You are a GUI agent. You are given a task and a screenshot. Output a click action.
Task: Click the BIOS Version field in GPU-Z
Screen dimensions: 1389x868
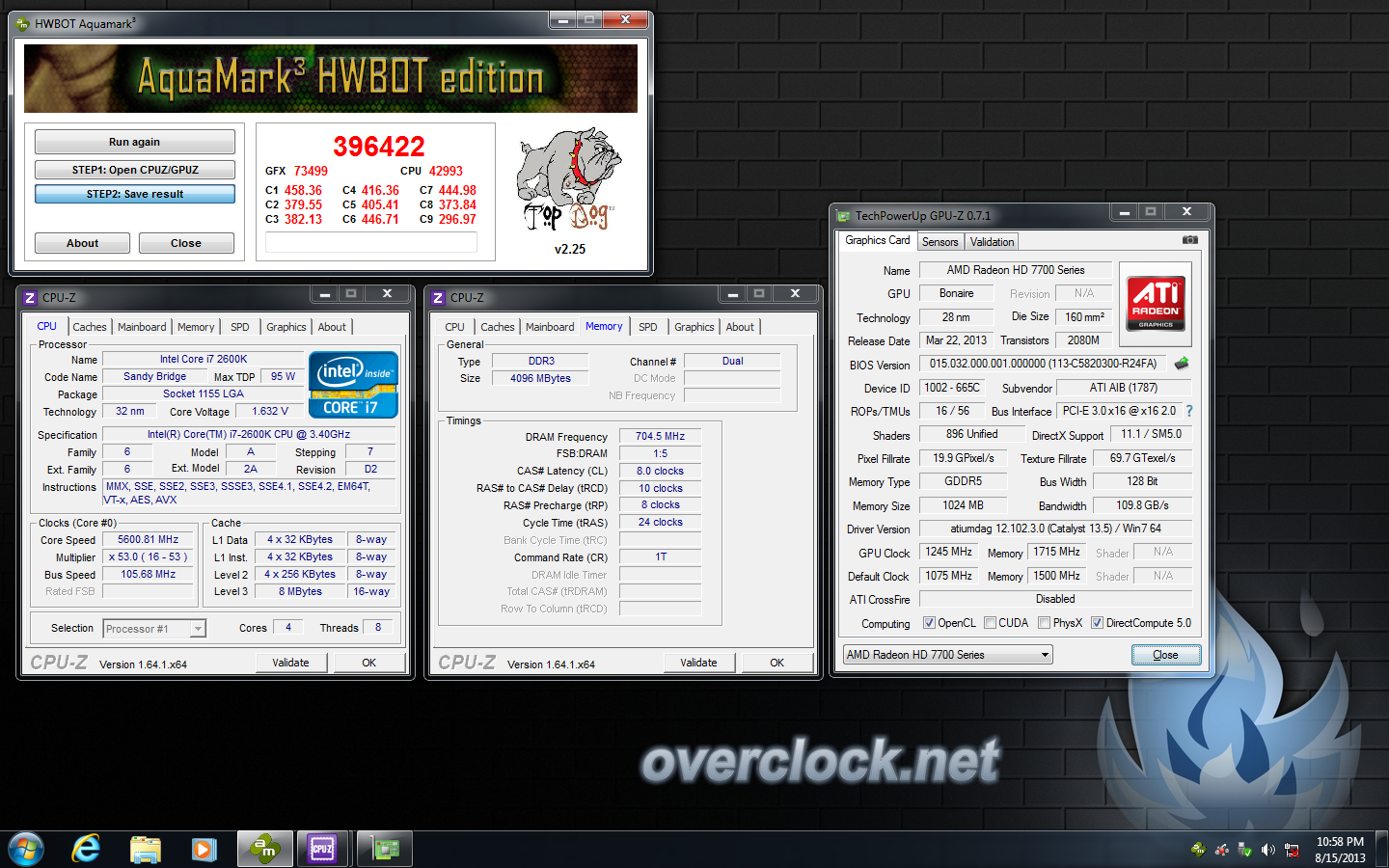pos(1043,364)
